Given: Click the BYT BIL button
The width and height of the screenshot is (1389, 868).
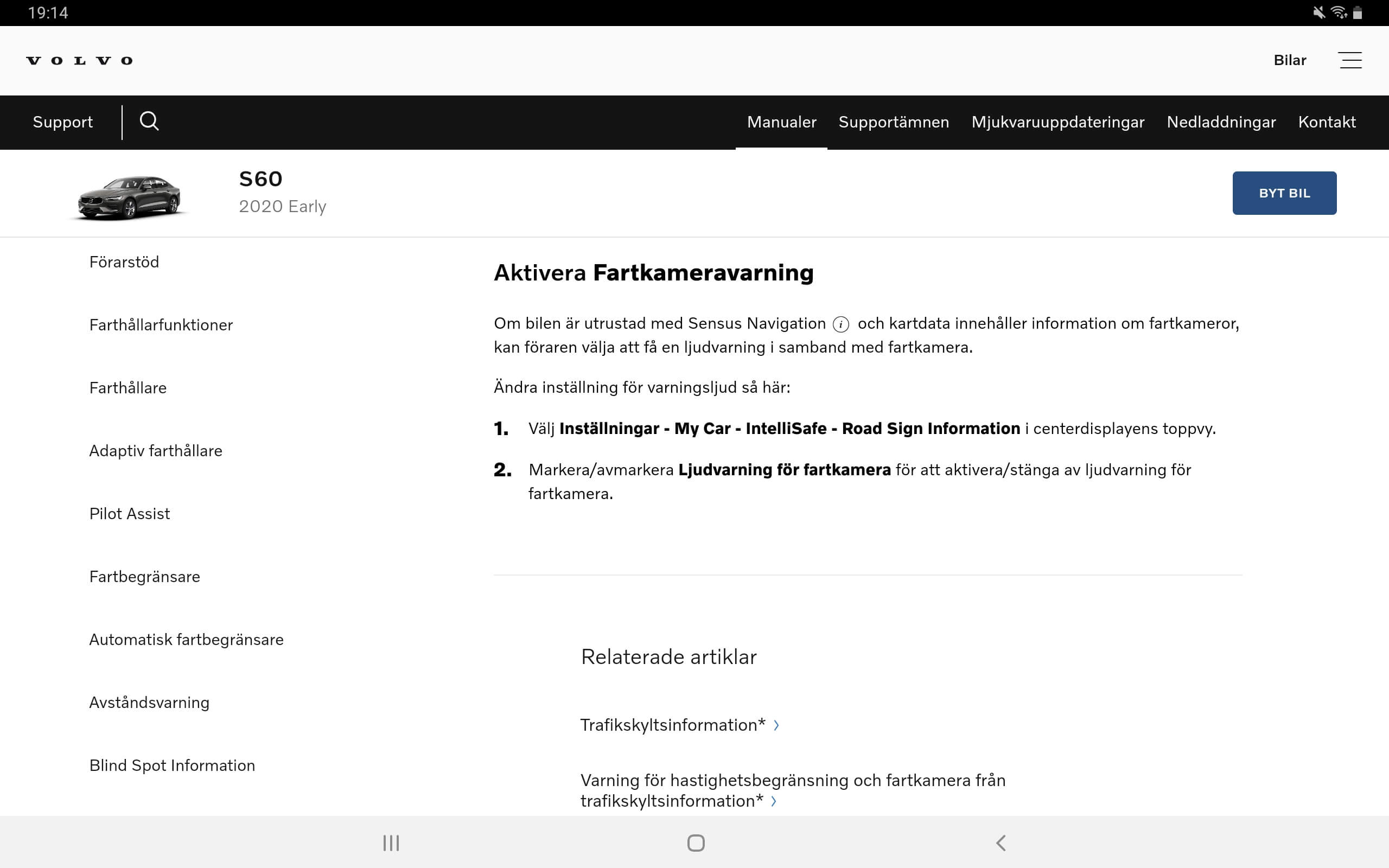Looking at the screenshot, I should click(1284, 193).
